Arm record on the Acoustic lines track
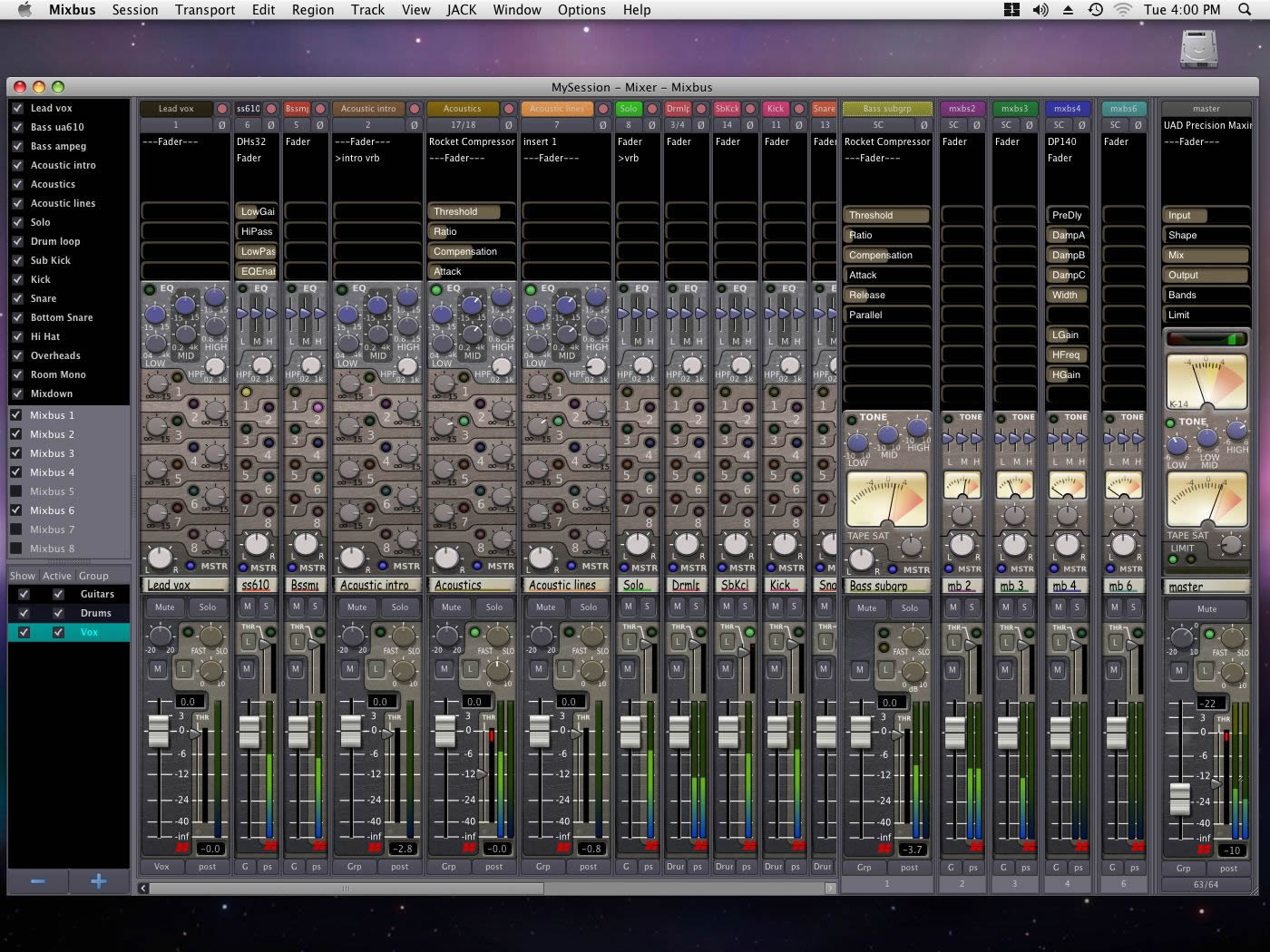1270x952 pixels. [603, 109]
